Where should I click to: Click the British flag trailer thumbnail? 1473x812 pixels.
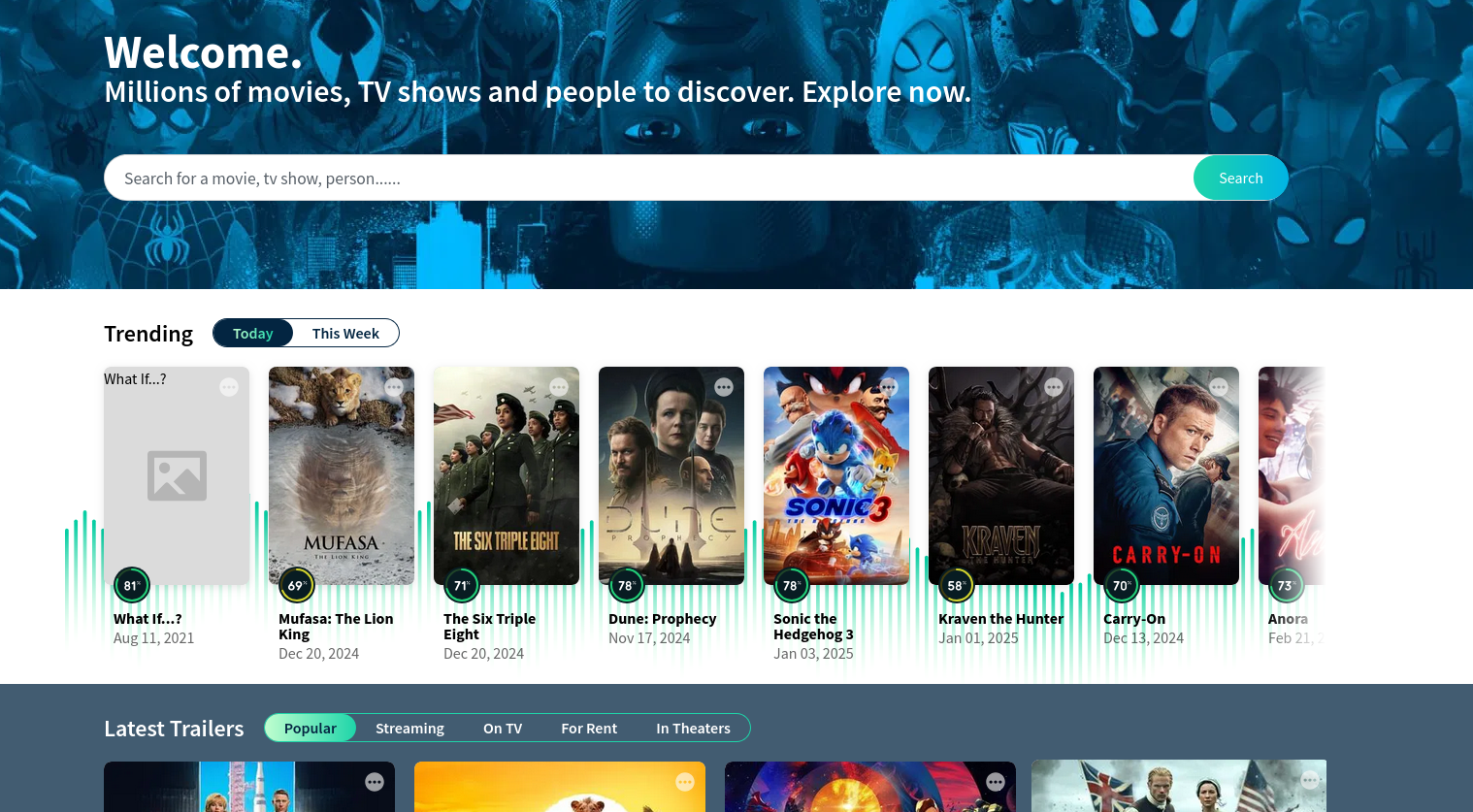[1179, 786]
